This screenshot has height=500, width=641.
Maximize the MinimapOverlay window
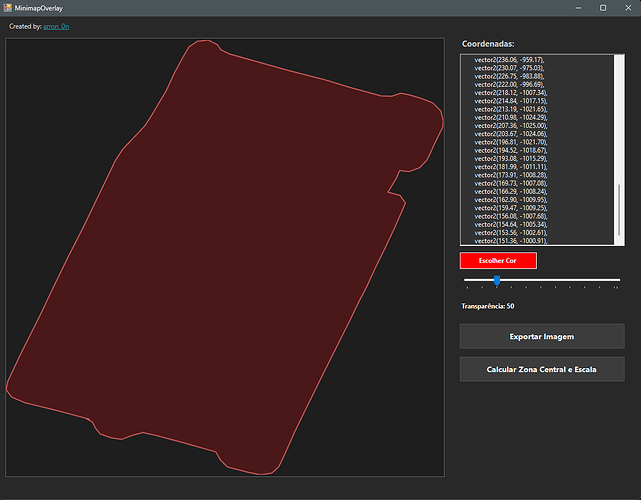click(x=603, y=7)
